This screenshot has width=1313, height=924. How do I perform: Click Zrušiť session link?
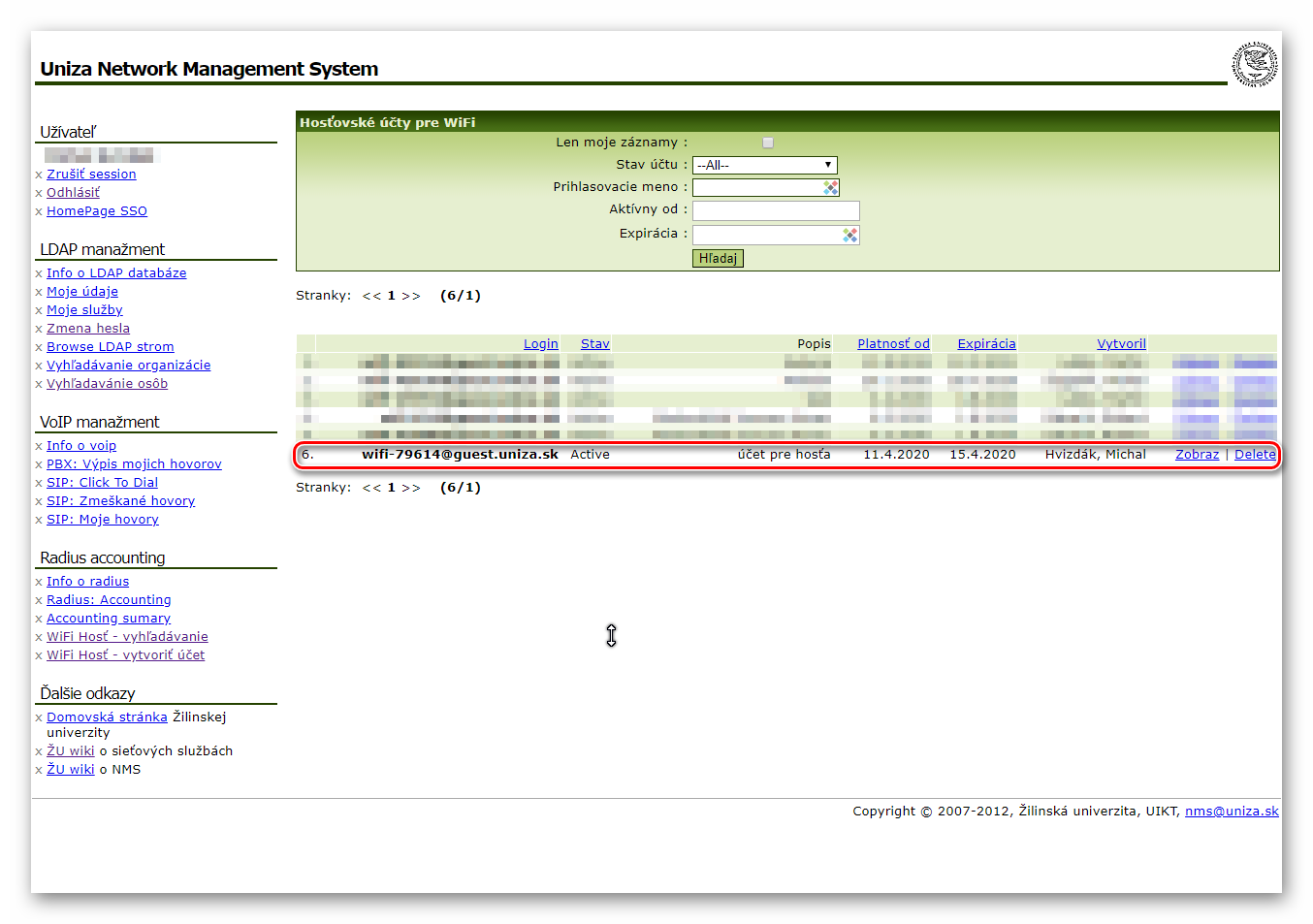pyautogui.click(x=91, y=175)
